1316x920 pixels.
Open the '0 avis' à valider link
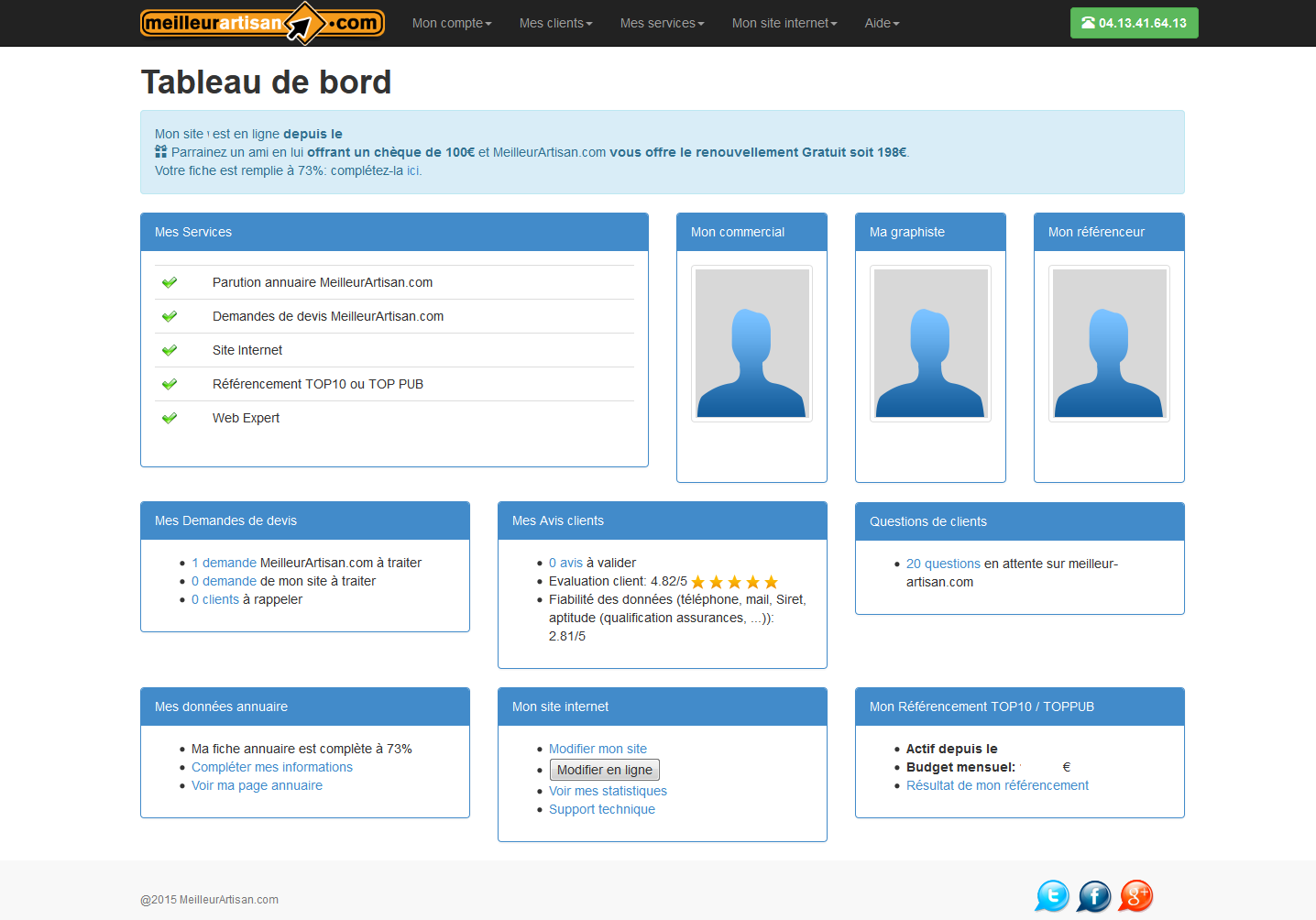[x=565, y=563]
